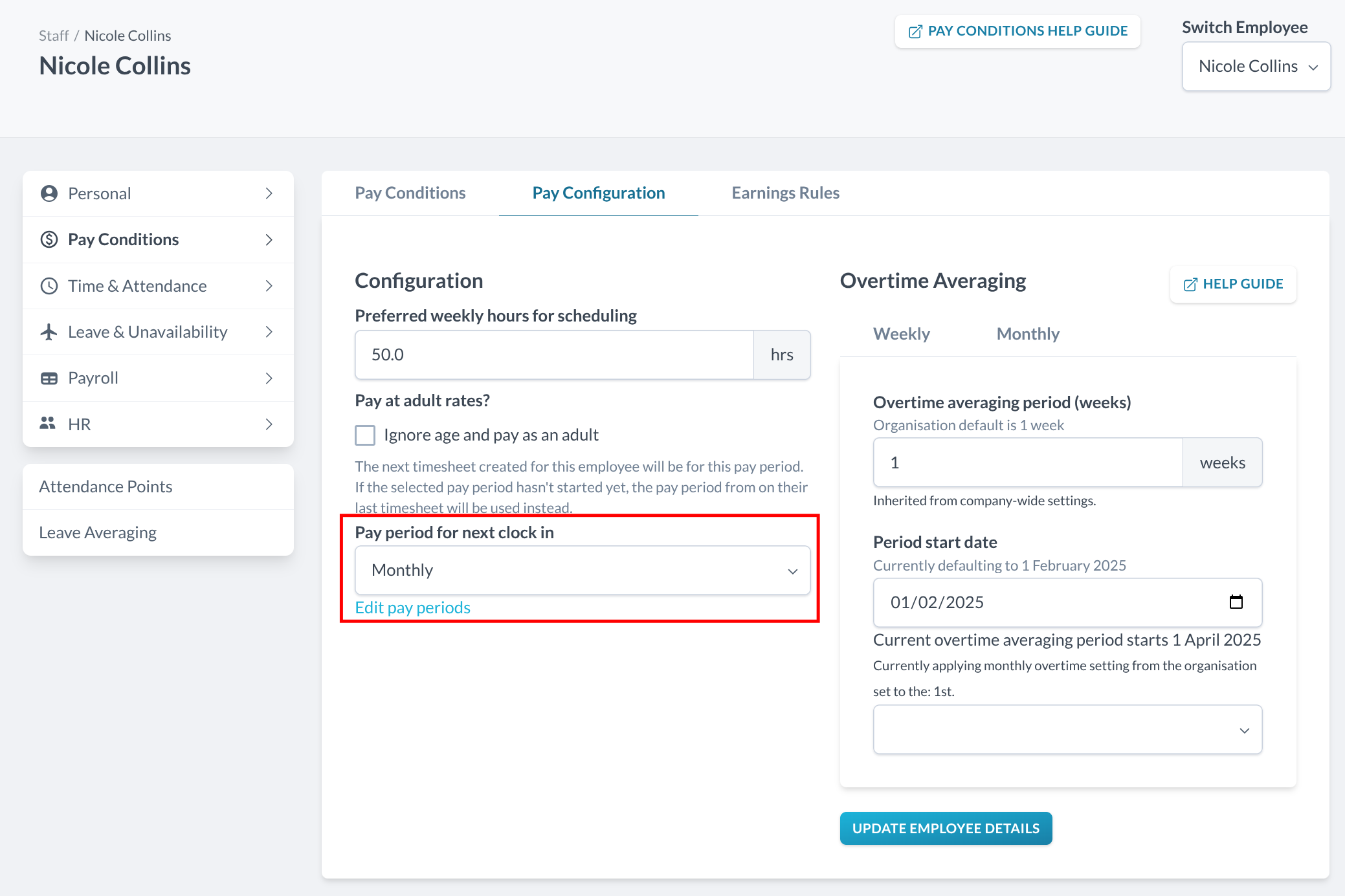Click the Personal profile icon in sidebar
This screenshot has height=896, width=1345.
coord(49,193)
